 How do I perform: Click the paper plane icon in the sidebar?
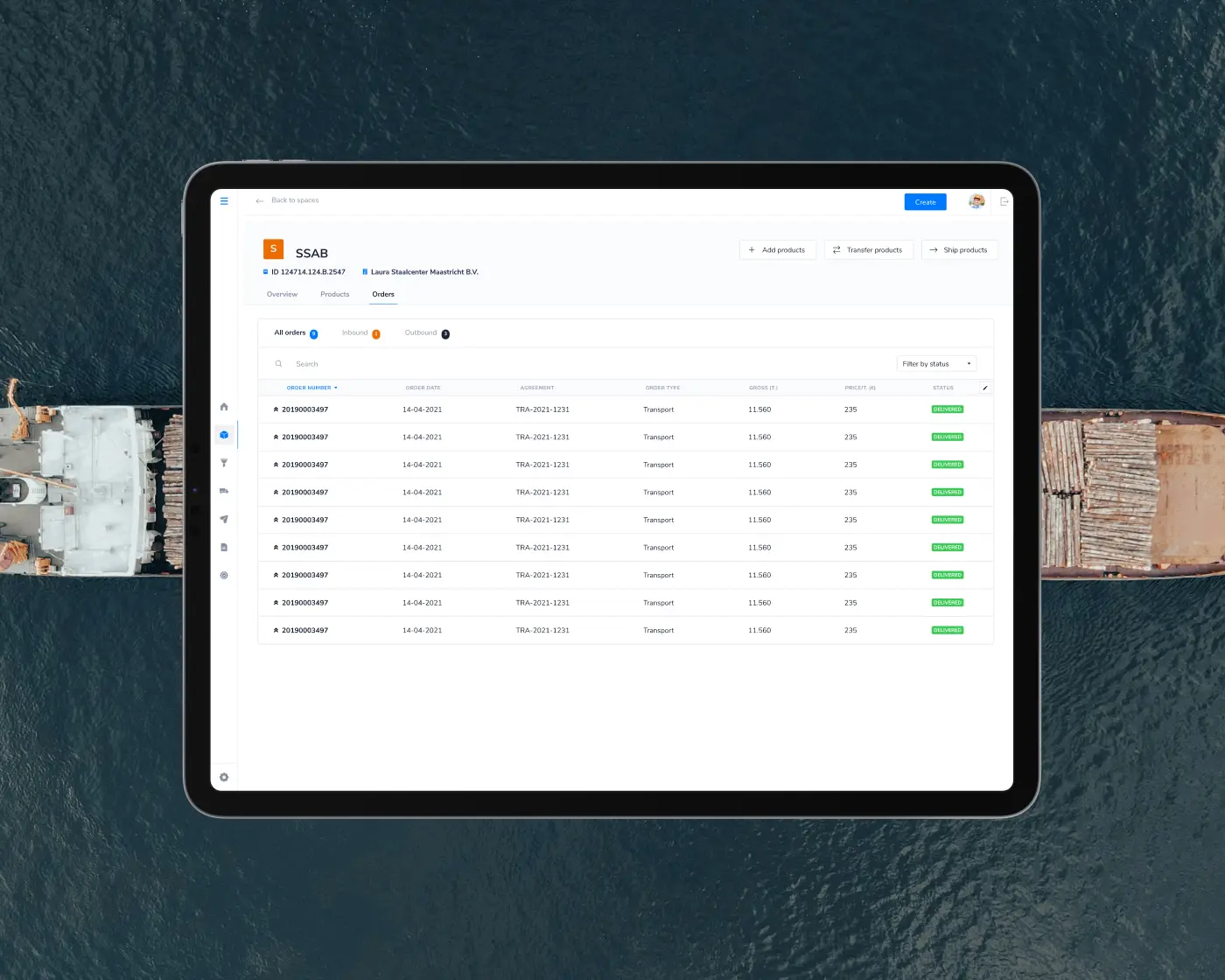coord(224,519)
